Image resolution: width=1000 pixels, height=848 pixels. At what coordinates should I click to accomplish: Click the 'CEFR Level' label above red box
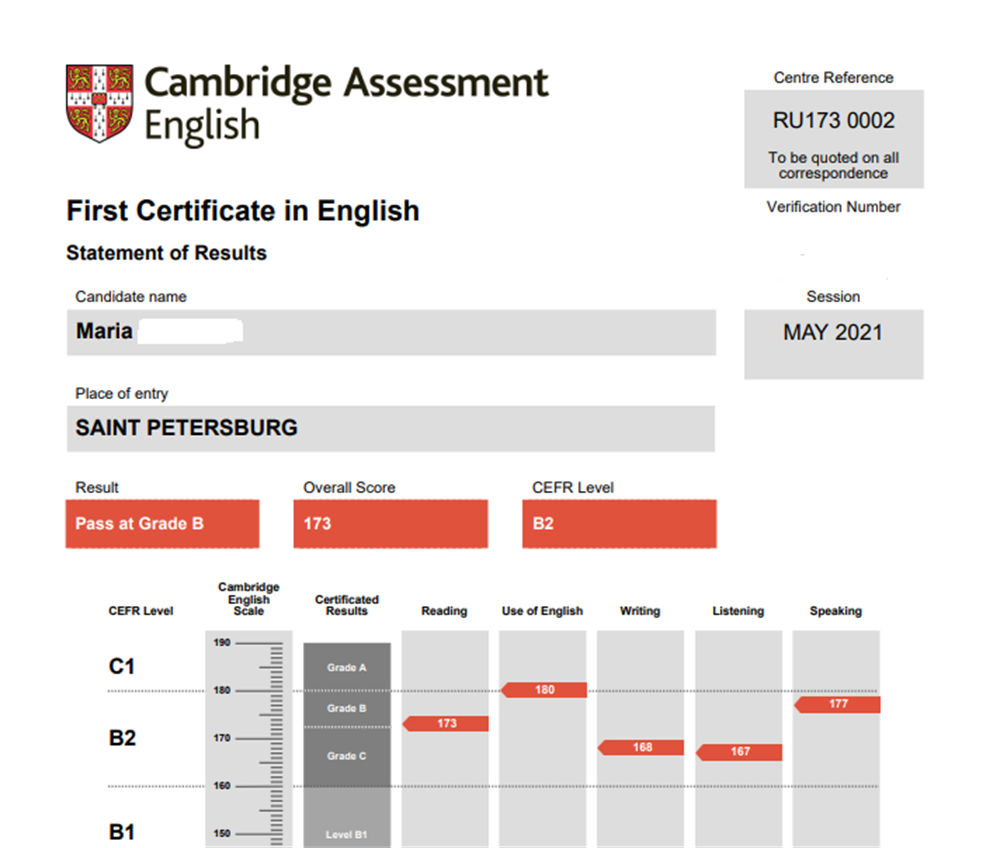[573, 488]
